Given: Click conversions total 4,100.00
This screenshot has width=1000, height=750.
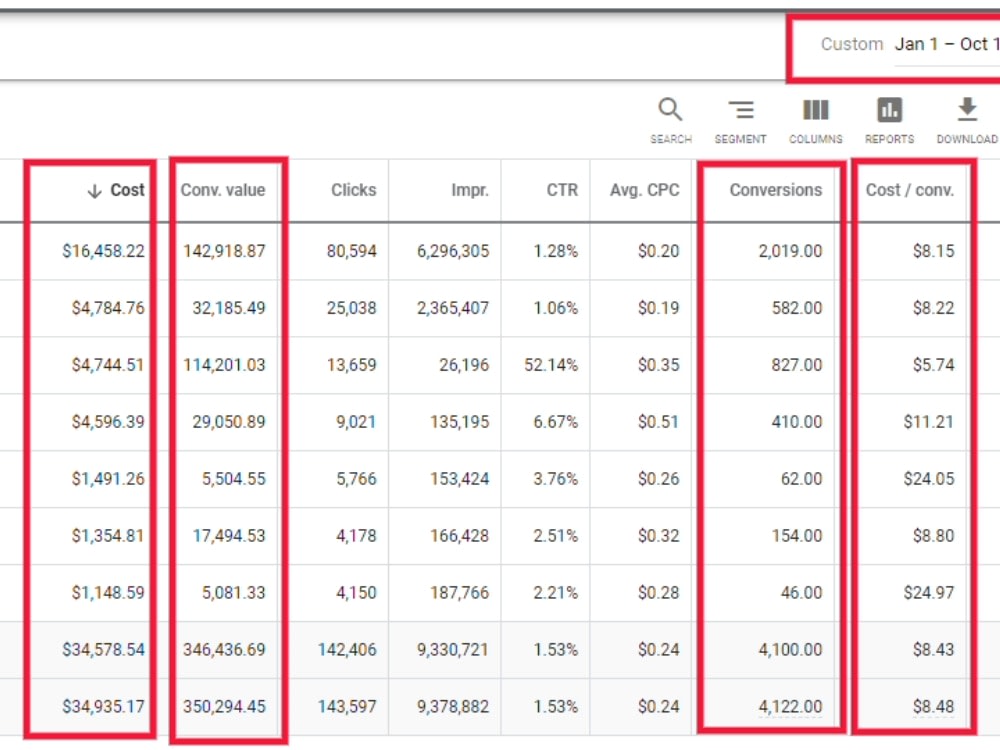Looking at the screenshot, I should (790, 650).
